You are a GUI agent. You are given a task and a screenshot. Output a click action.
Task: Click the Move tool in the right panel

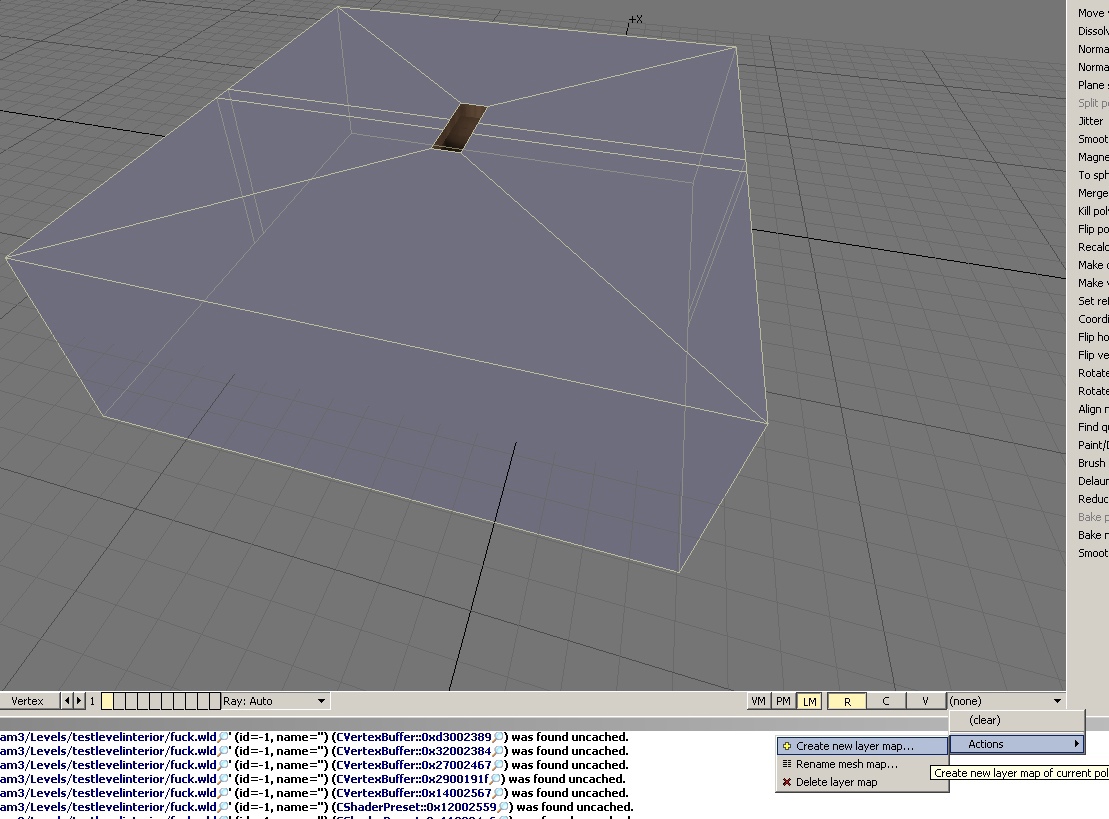(x=1093, y=13)
